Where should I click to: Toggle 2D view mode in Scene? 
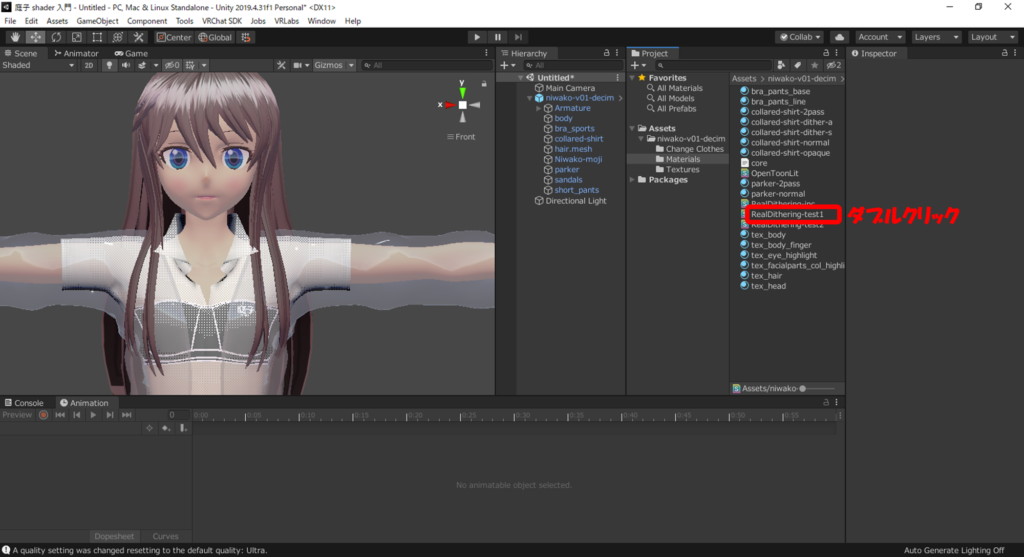click(x=88, y=65)
